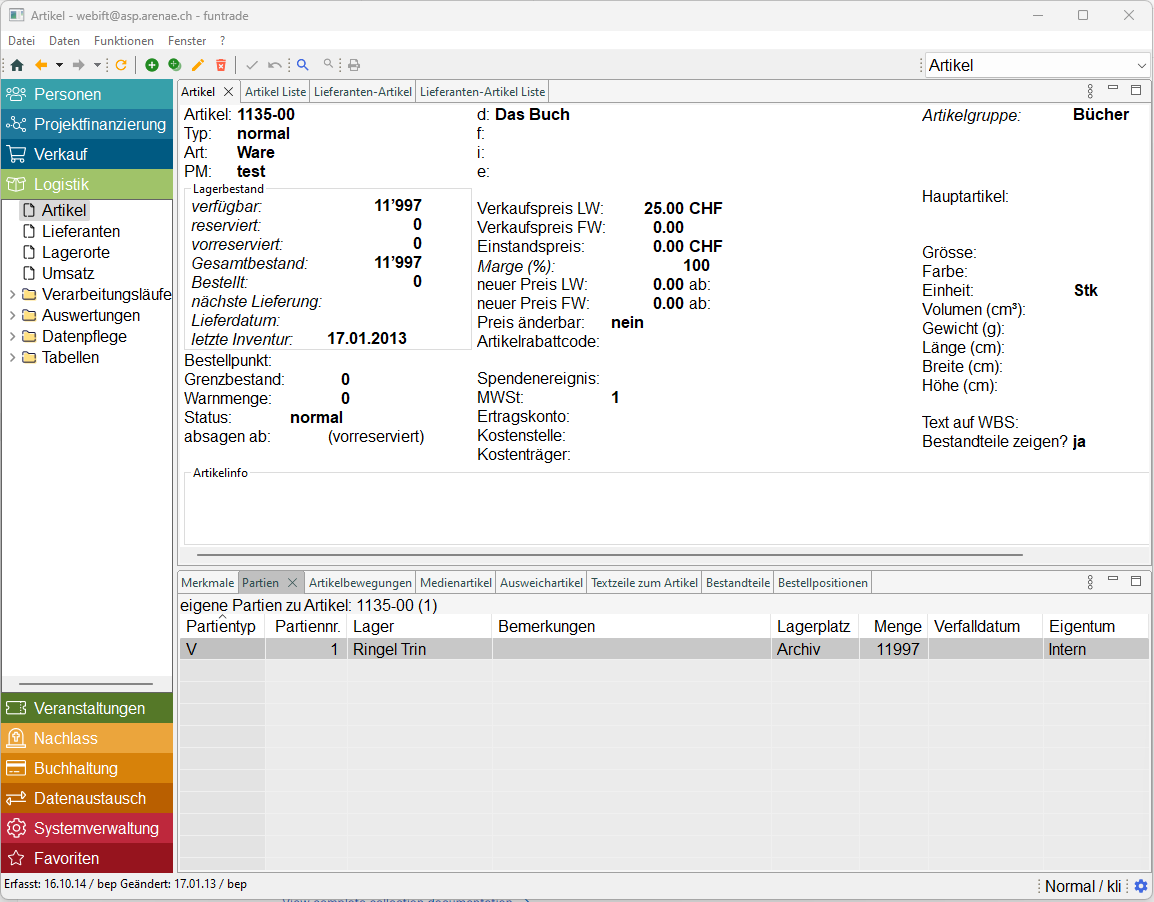Expand the Auswertungen tree folder
The height and width of the screenshot is (902, 1154).
click(12, 316)
